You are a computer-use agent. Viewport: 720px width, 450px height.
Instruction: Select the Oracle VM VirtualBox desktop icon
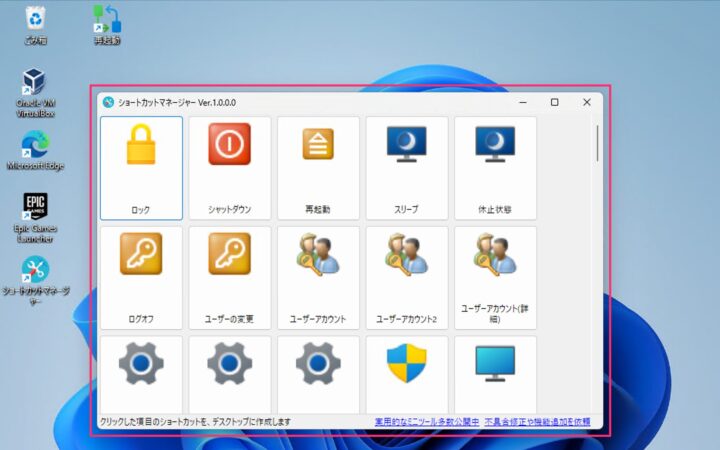pyautogui.click(x=35, y=90)
